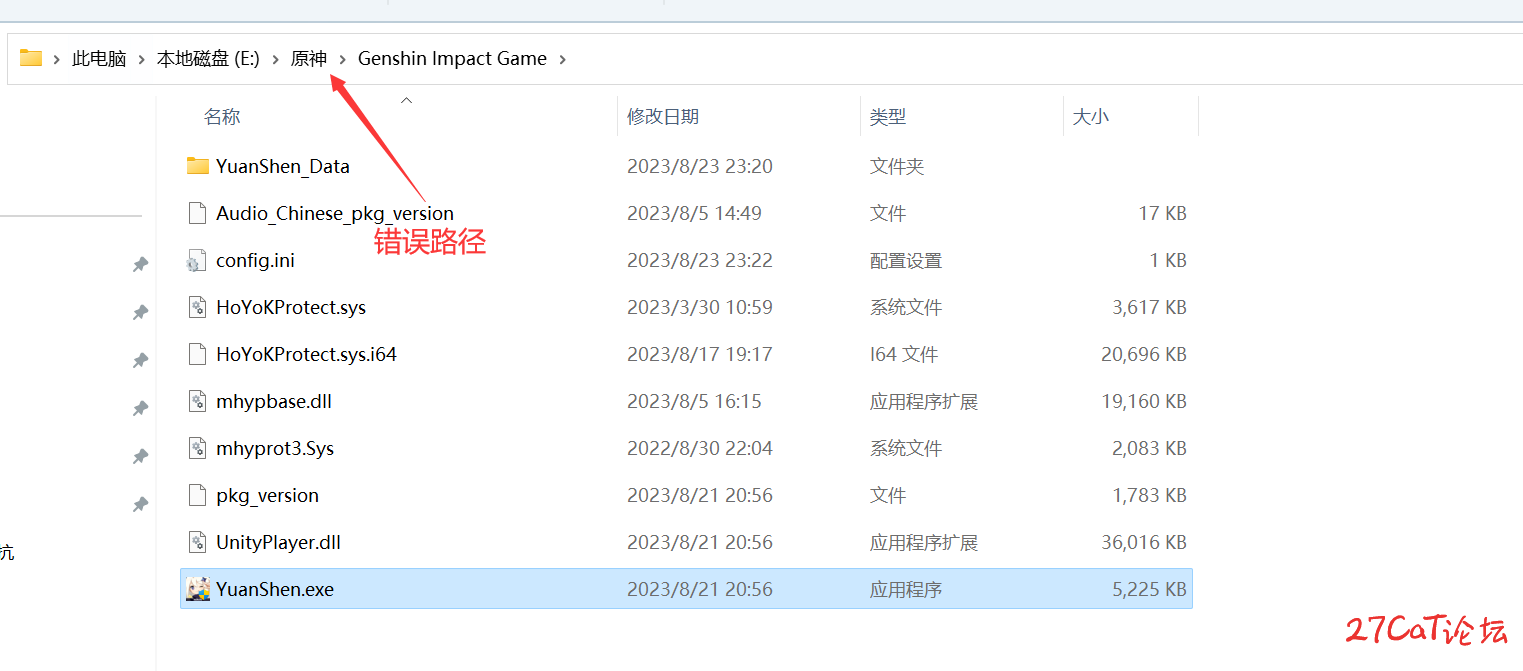This screenshot has height=671, width=1523.
Task: Select UnityPlayer.dll file name
Action: [x=278, y=543]
